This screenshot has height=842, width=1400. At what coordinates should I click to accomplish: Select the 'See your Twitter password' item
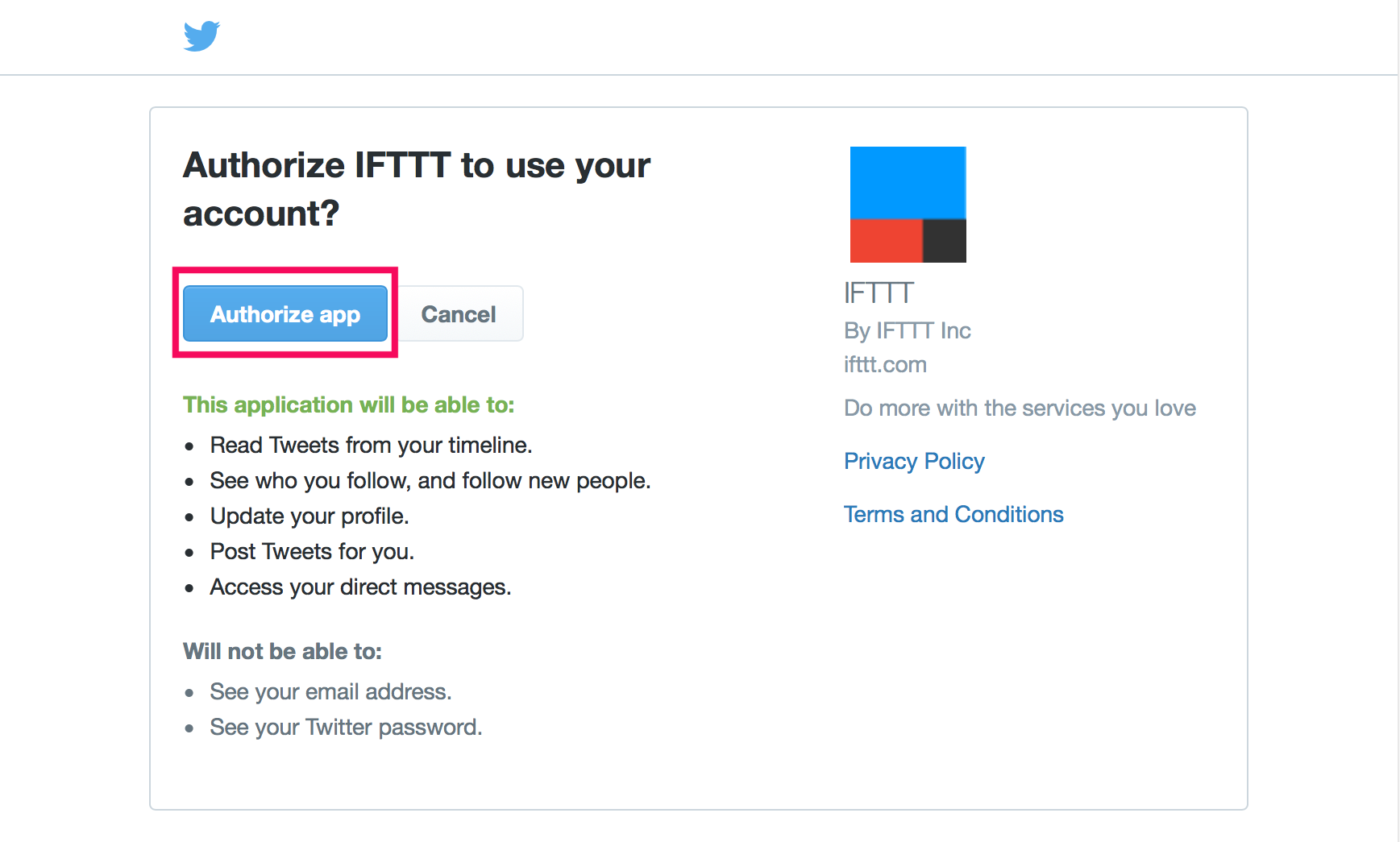click(x=346, y=727)
